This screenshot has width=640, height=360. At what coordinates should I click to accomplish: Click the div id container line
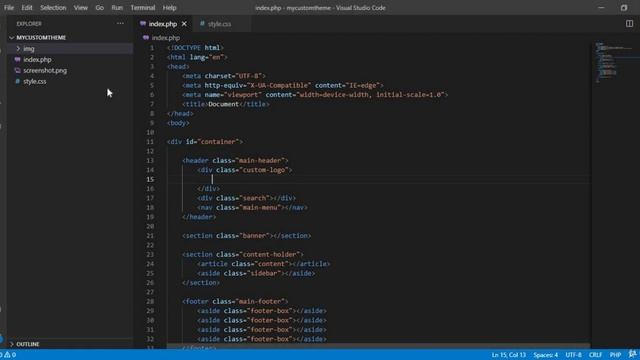(x=205, y=142)
